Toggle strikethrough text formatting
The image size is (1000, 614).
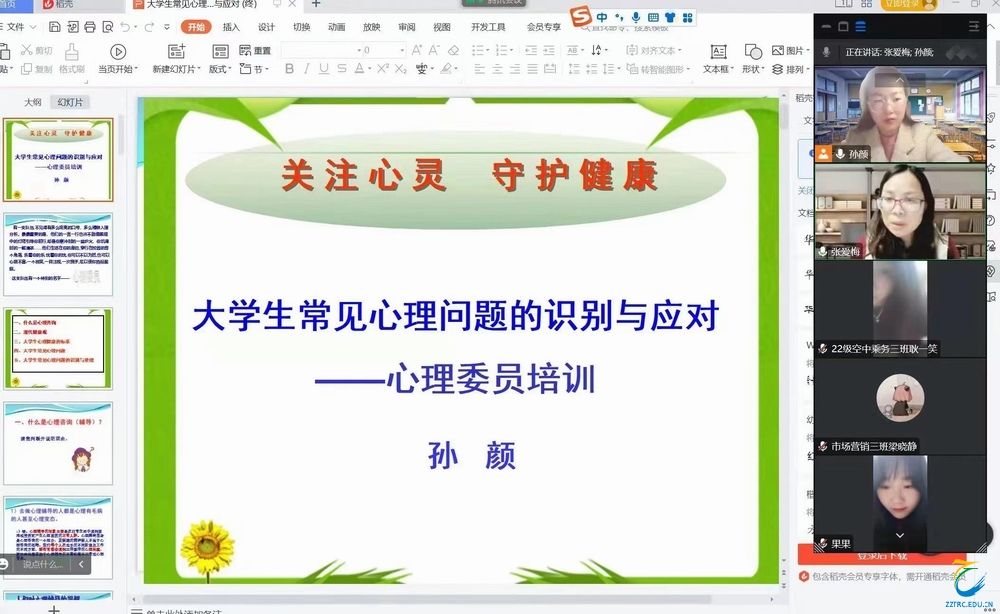click(342, 69)
